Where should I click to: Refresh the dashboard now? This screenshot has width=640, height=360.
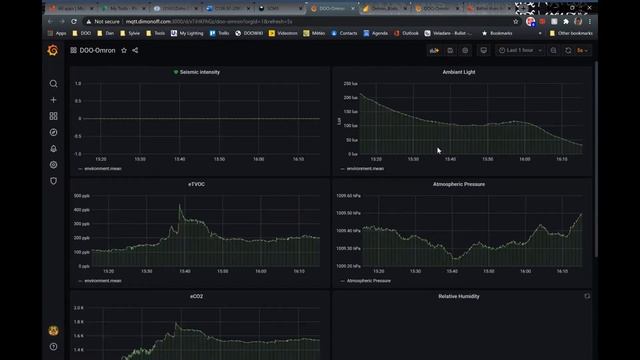point(568,50)
